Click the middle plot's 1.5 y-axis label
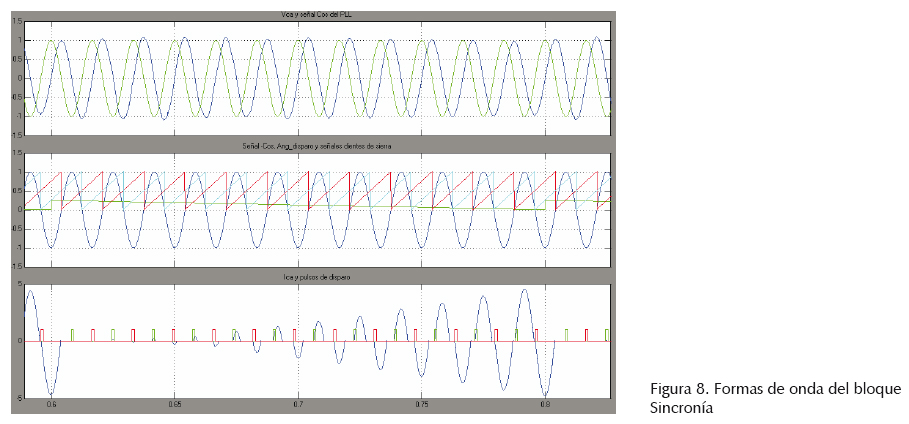909x424 pixels. coord(17,153)
